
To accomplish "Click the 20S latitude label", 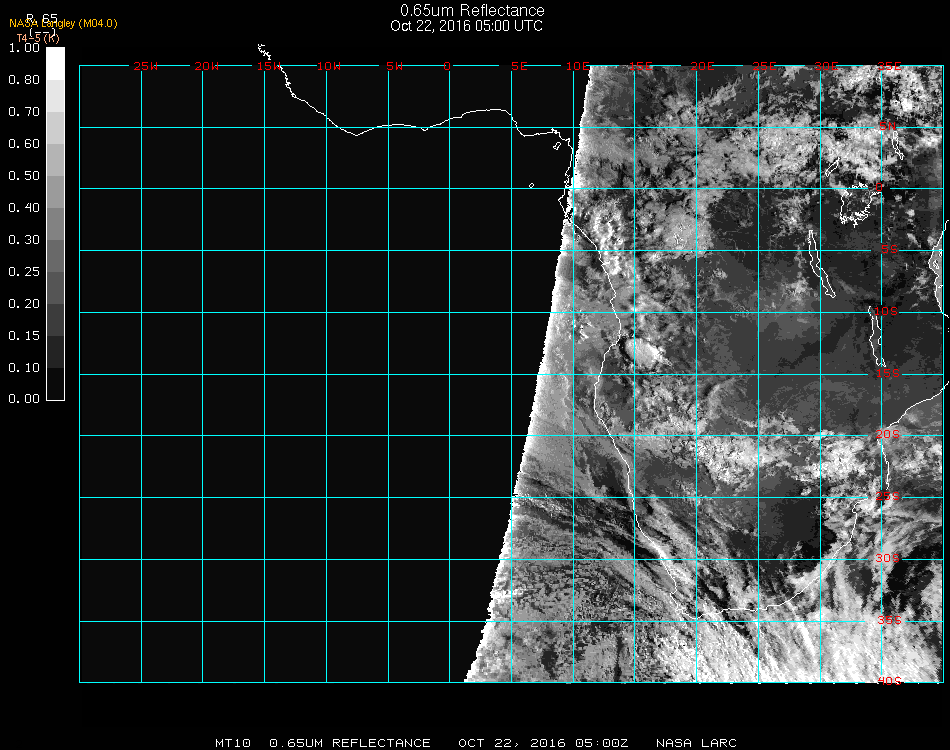I will [x=887, y=435].
